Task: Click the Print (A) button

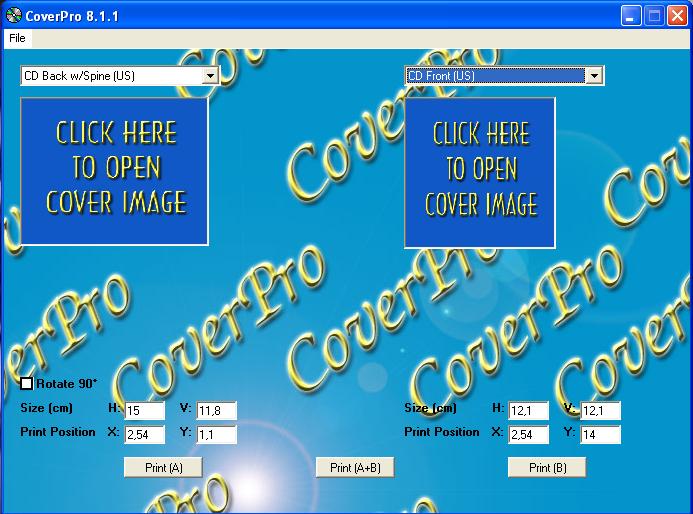Action: (164, 468)
